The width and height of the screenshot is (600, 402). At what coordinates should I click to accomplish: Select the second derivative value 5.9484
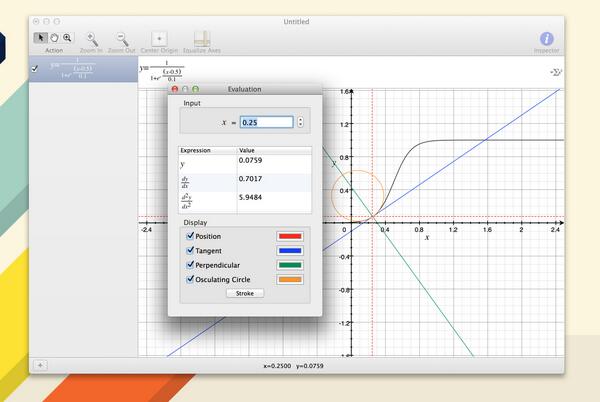pyautogui.click(x=274, y=202)
